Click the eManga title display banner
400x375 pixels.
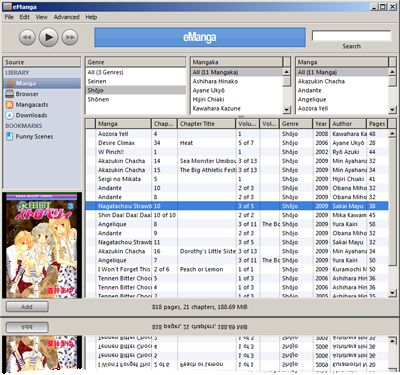point(200,37)
